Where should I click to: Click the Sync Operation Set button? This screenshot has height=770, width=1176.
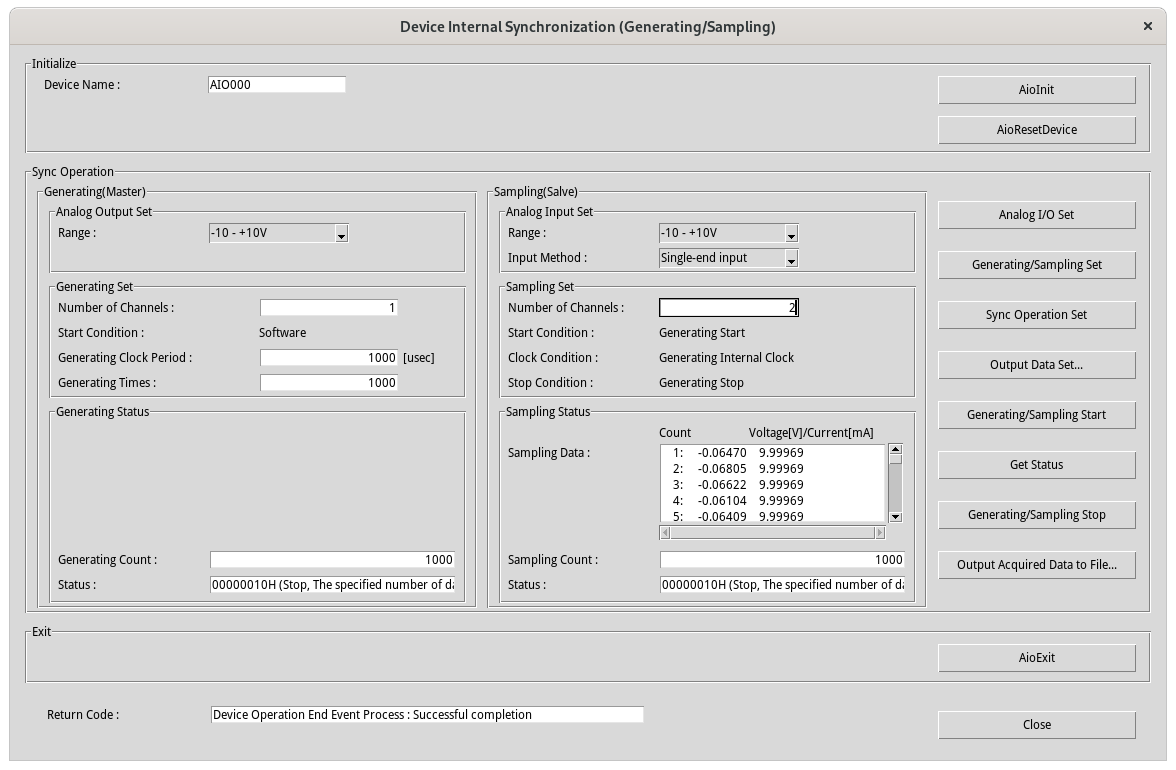coord(1036,315)
